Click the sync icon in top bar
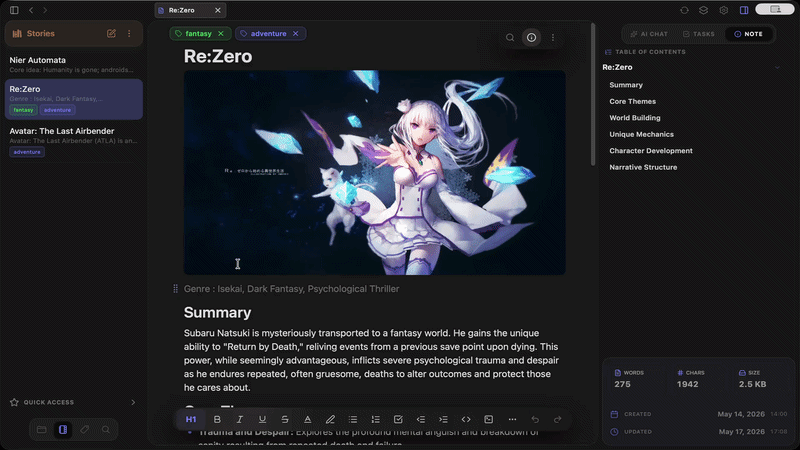The image size is (800, 450). pos(684,10)
